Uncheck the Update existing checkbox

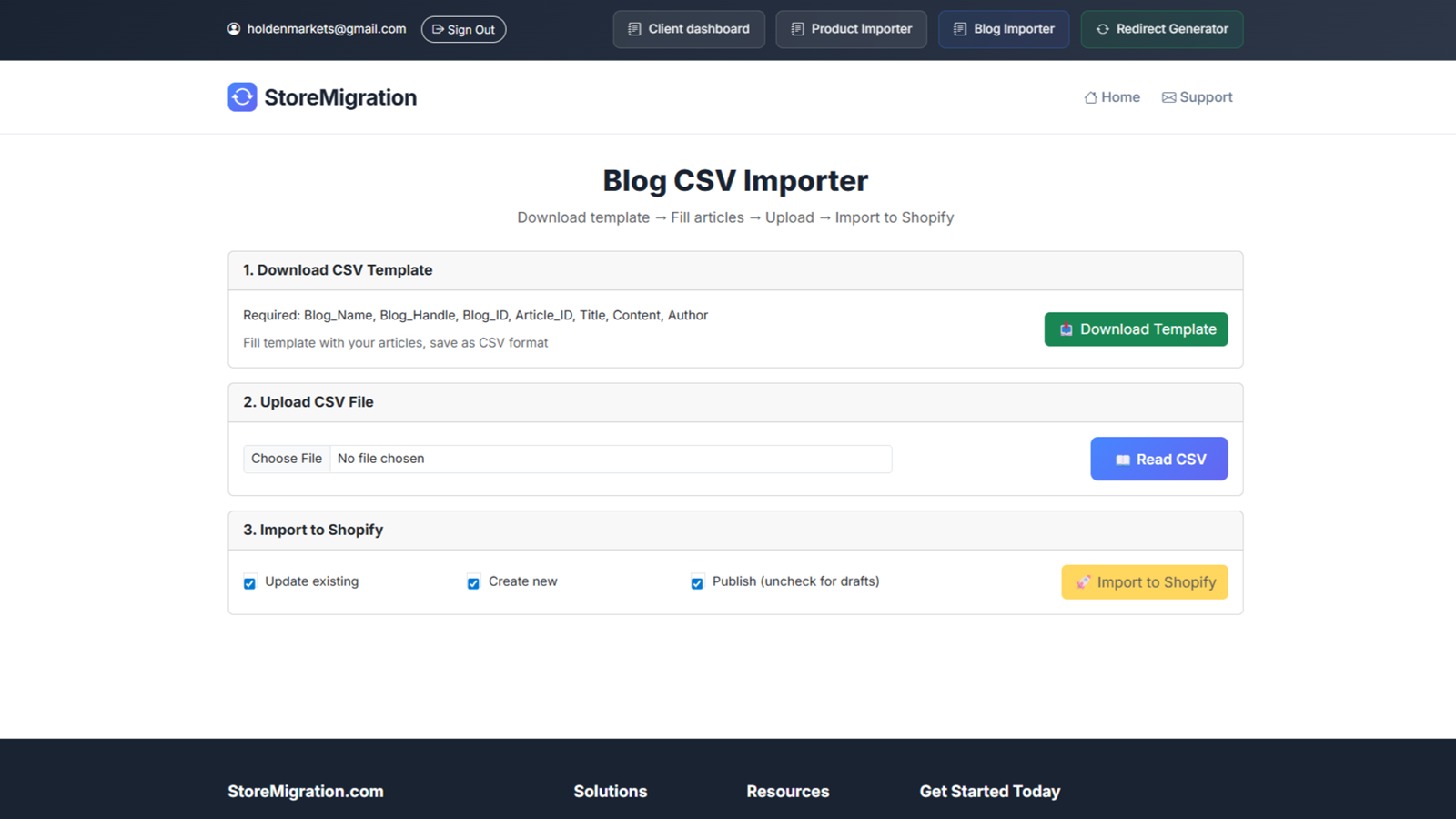[x=249, y=582]
